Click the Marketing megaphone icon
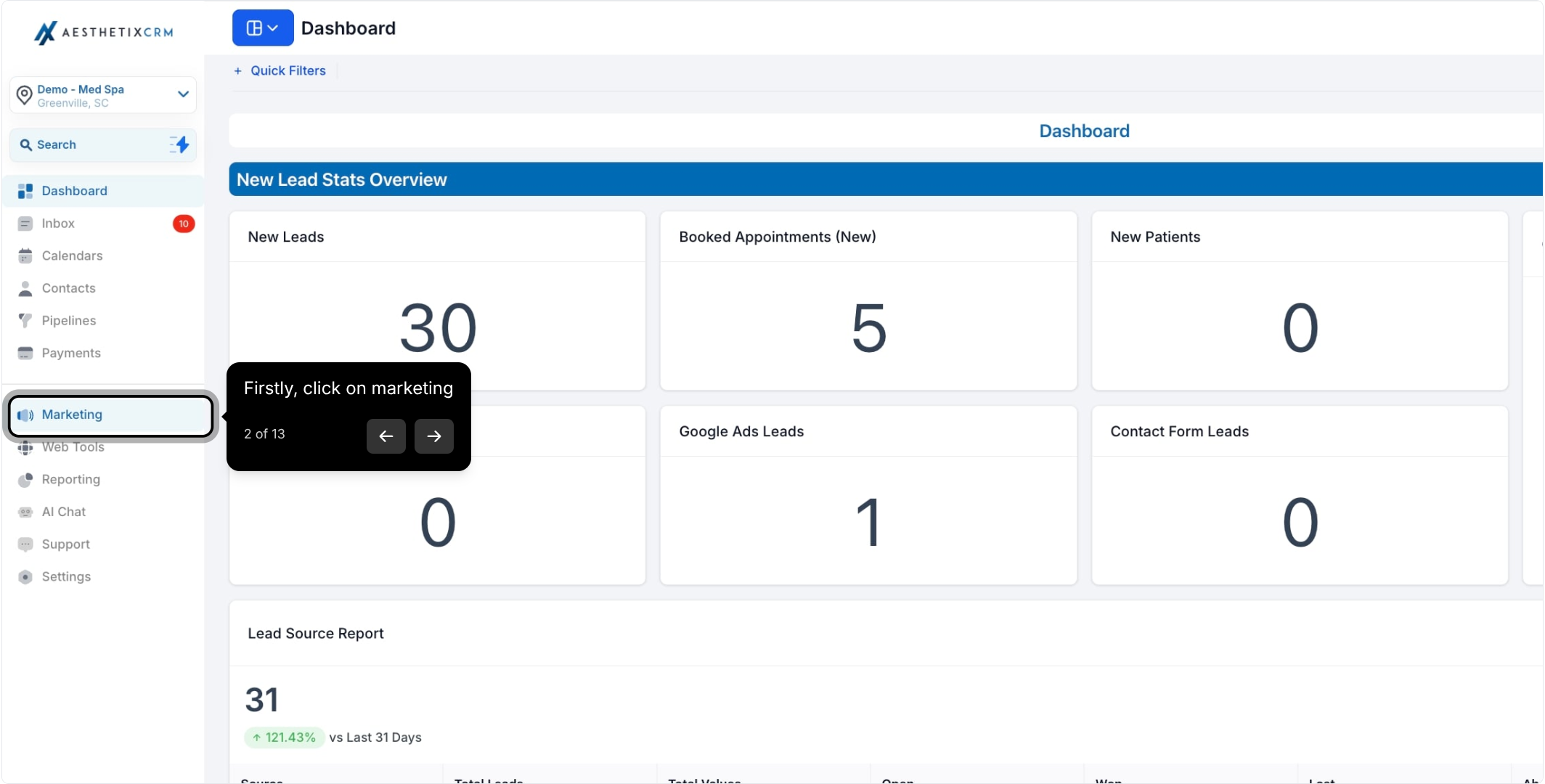 point(25,415)
